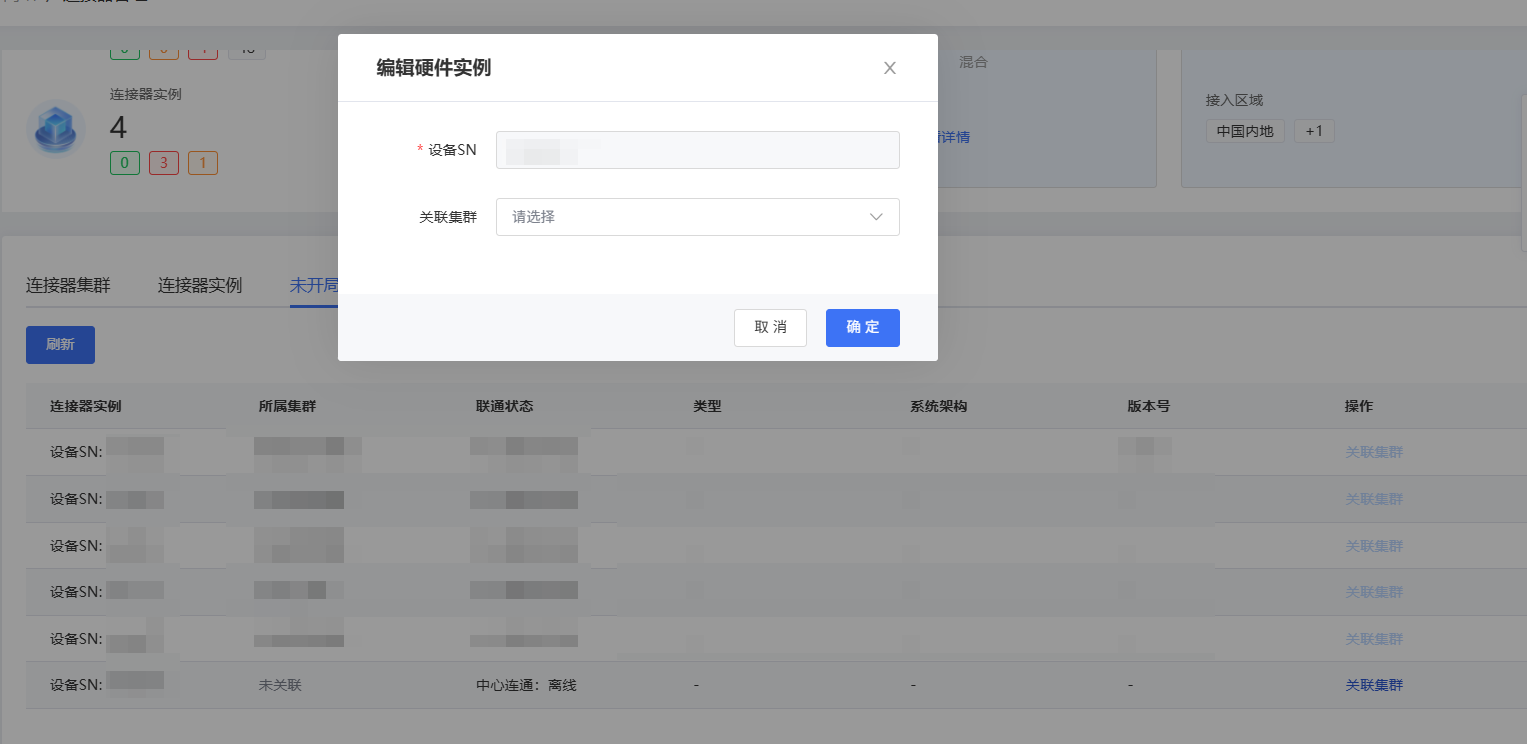Click 关联集群 link in first table row

tap(1374, 452)
